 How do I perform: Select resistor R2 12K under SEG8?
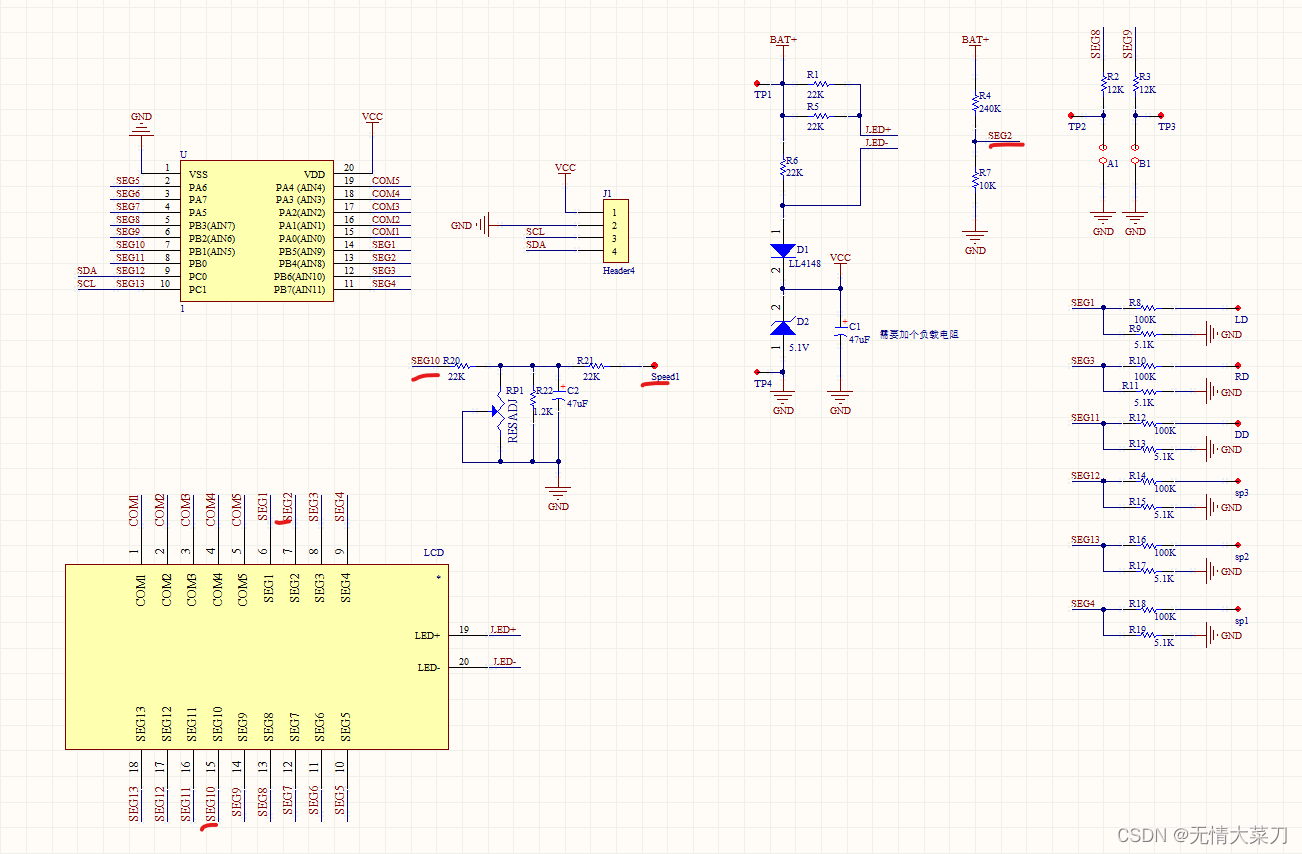(1103, 82)
